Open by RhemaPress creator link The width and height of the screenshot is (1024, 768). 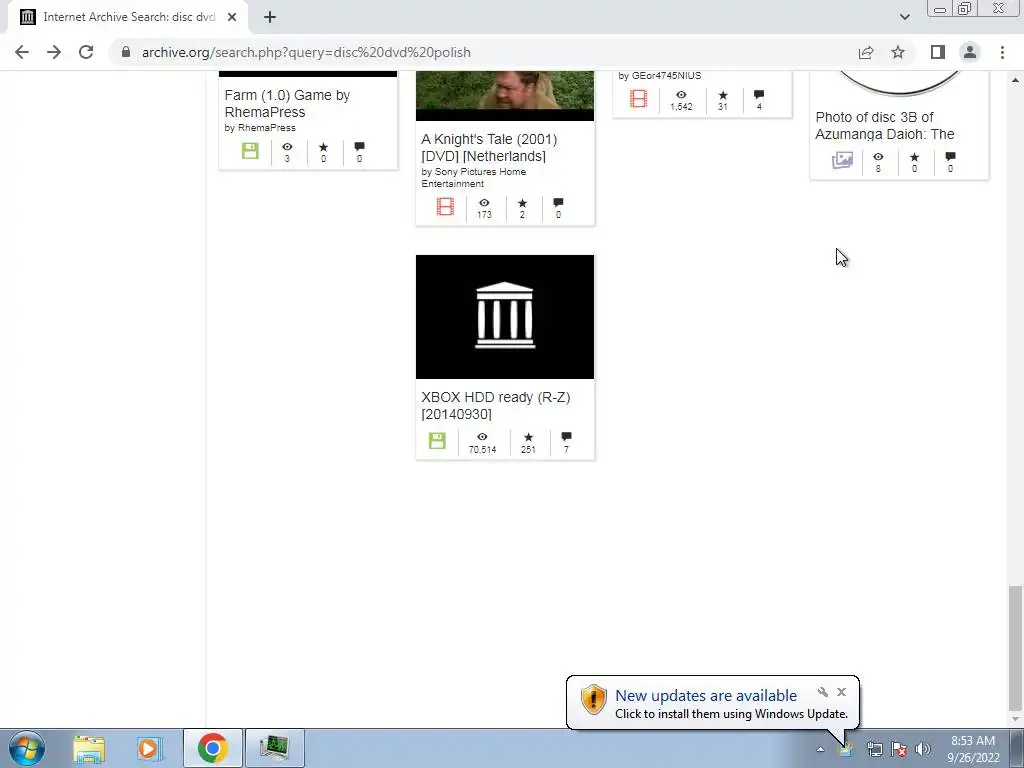coord(260,128)
